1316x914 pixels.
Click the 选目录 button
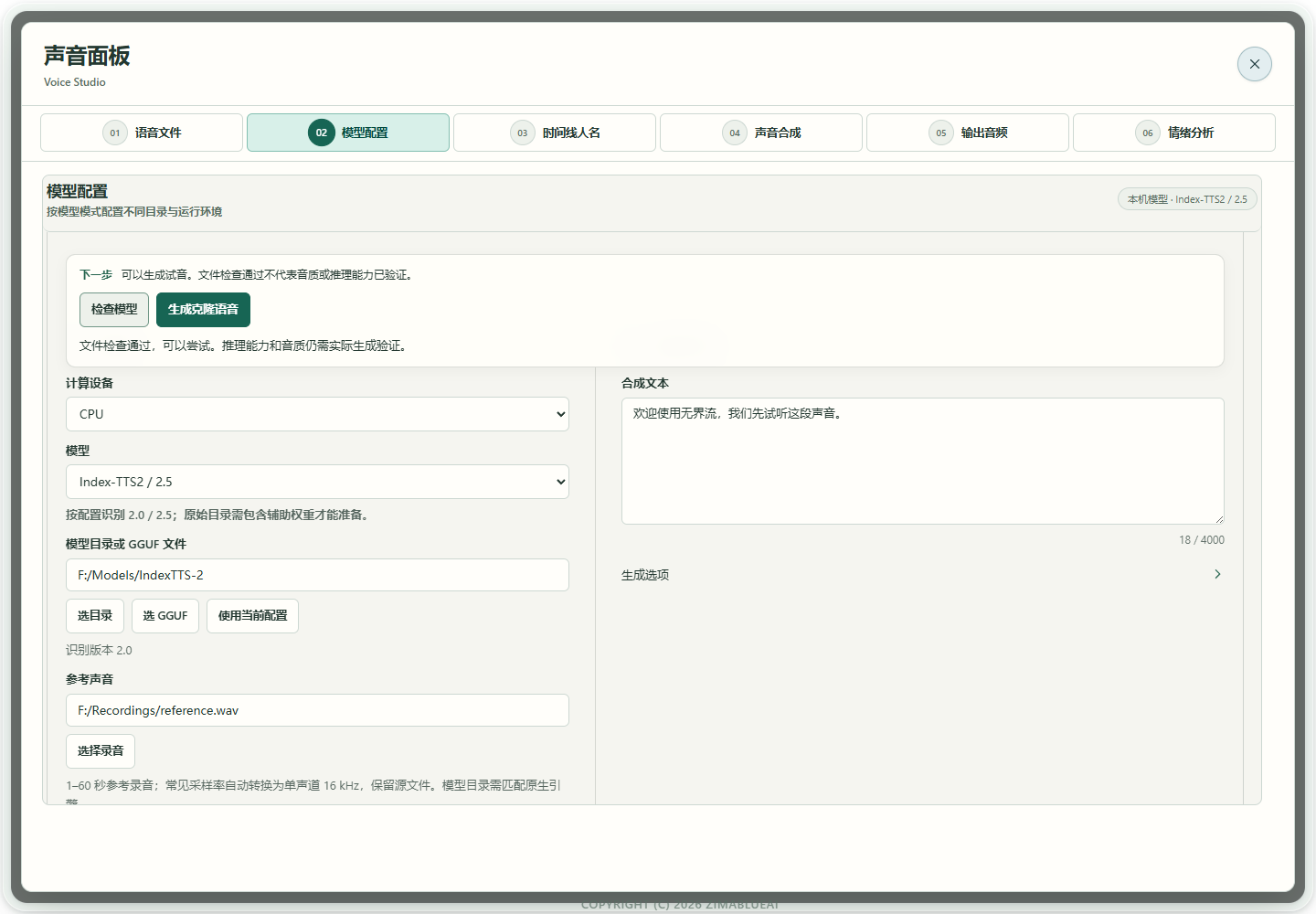(95, 616)
